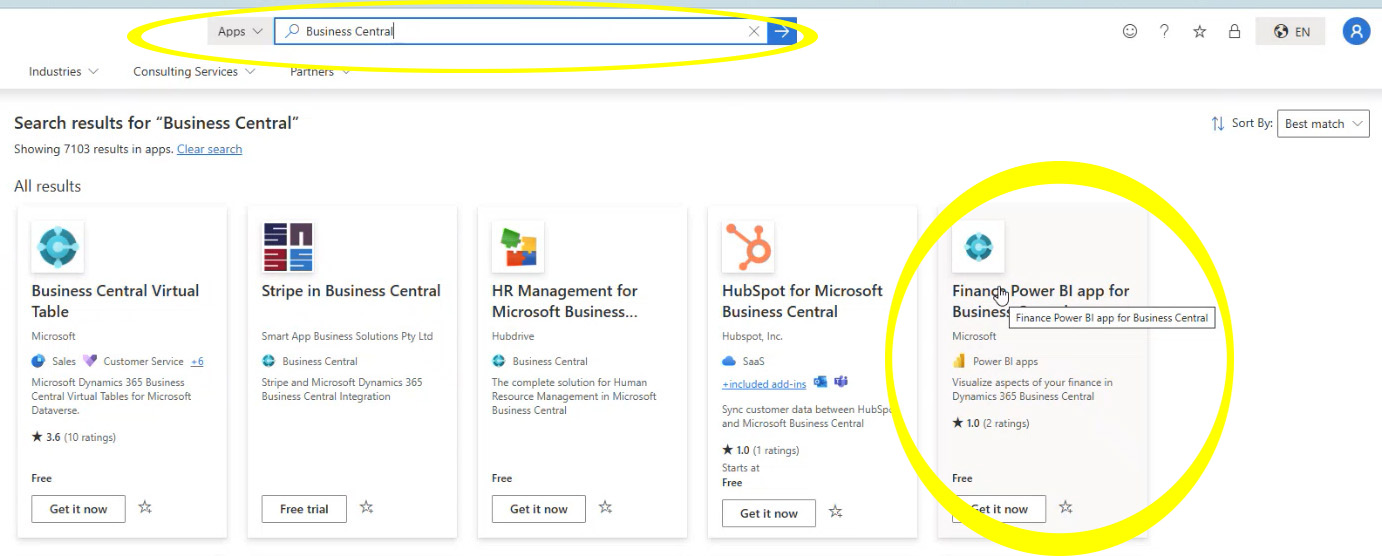
Task: Save Finance Power BI app with star
Action: click(1065, 508)
